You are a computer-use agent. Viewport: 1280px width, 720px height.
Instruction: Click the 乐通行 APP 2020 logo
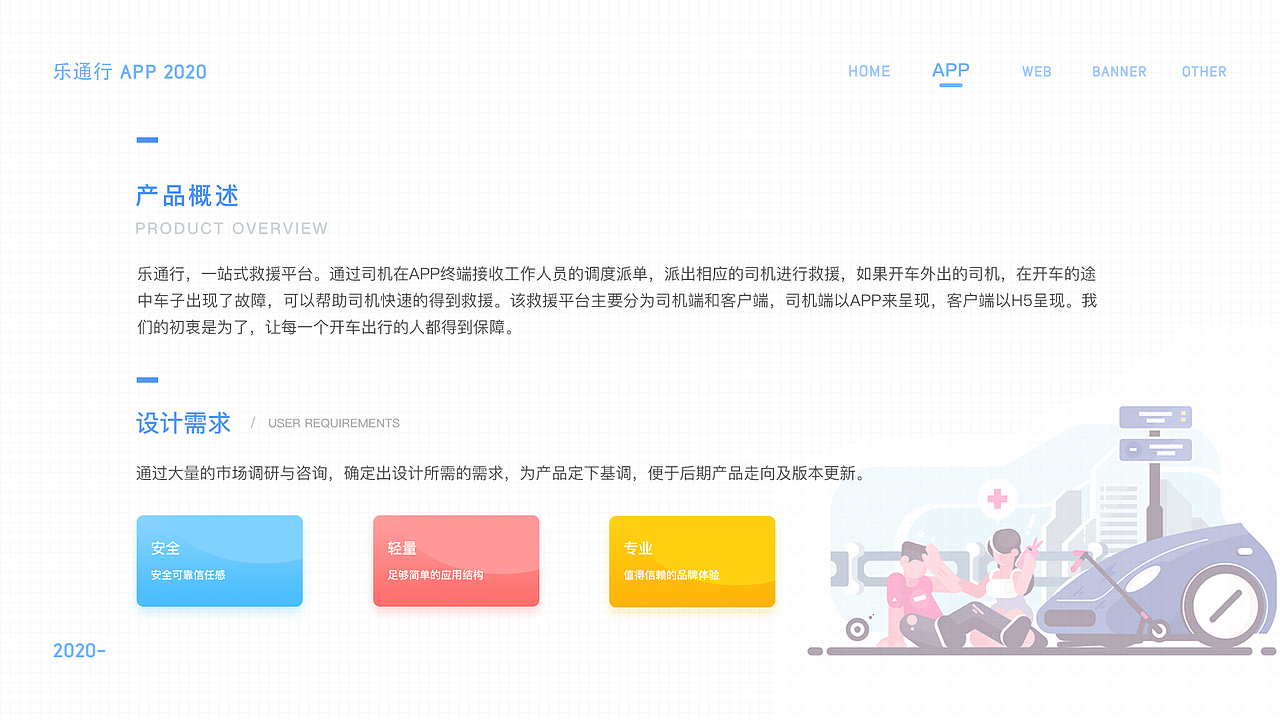pos(130,71)
